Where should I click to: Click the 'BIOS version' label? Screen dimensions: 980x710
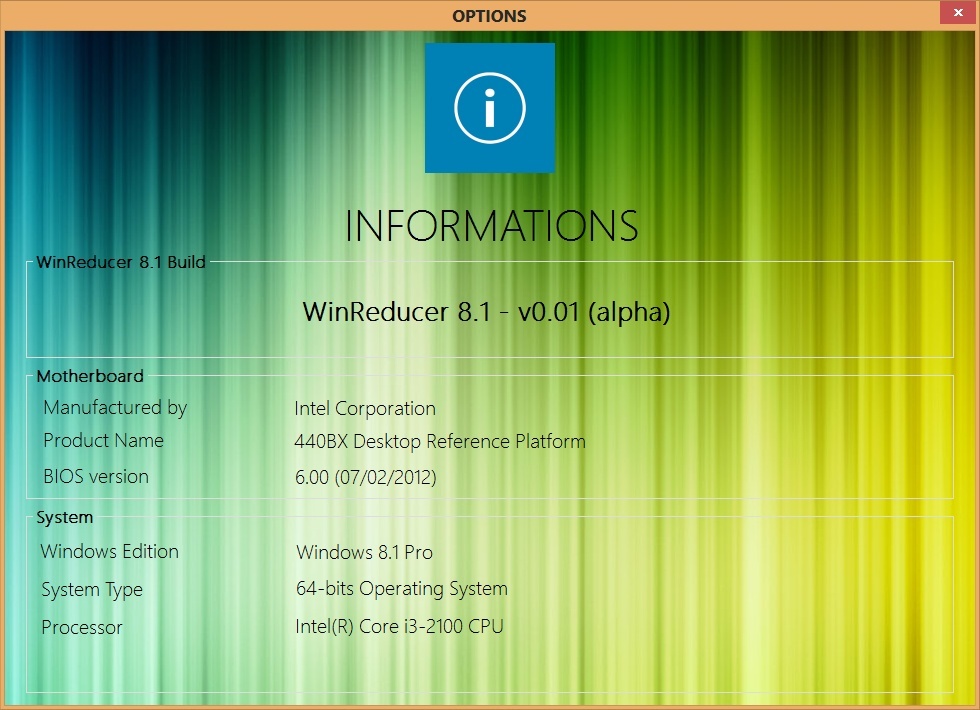click(x=96, y=477)
